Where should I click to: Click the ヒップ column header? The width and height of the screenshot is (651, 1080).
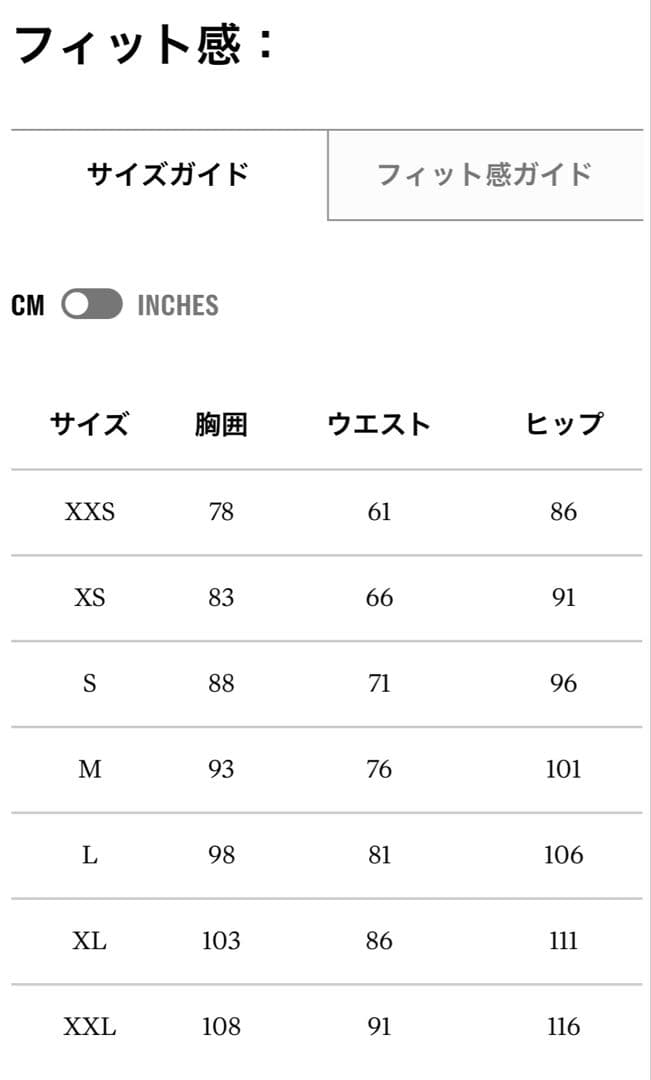pos(564,423)
